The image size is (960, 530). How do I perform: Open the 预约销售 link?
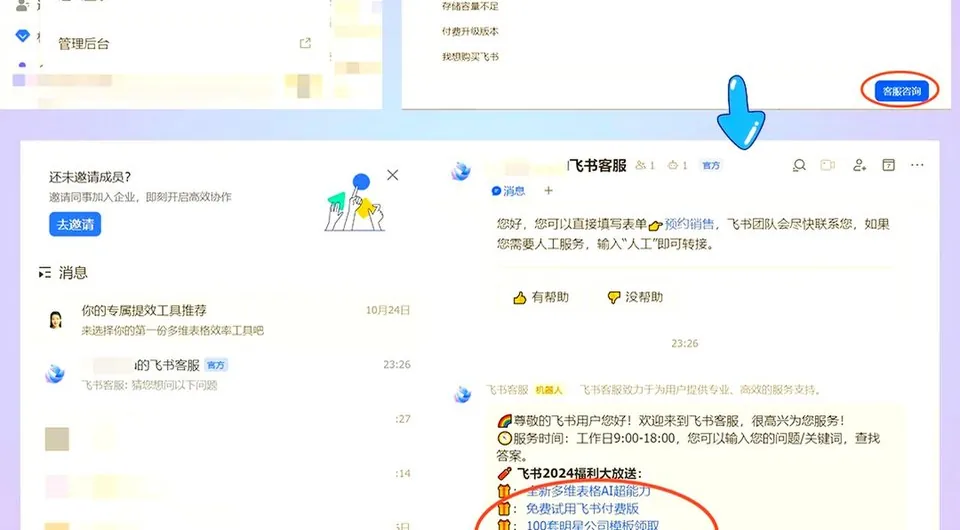[x=689, y=224]
